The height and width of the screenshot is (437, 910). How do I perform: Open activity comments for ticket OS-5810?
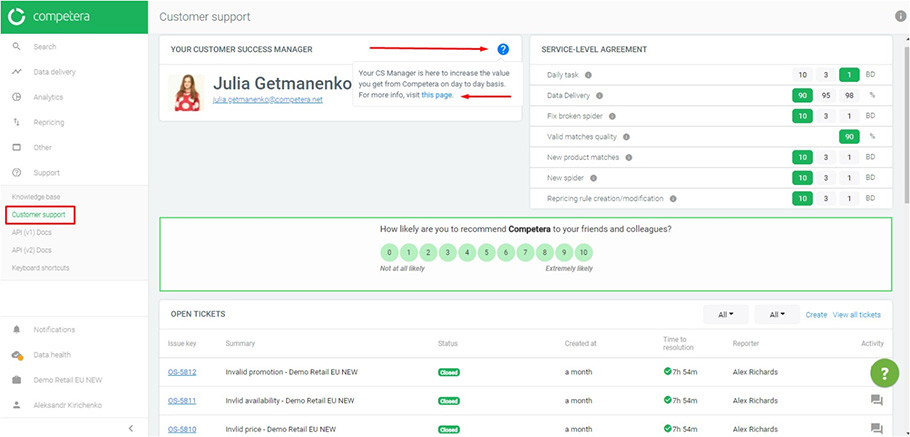[876, 429]
